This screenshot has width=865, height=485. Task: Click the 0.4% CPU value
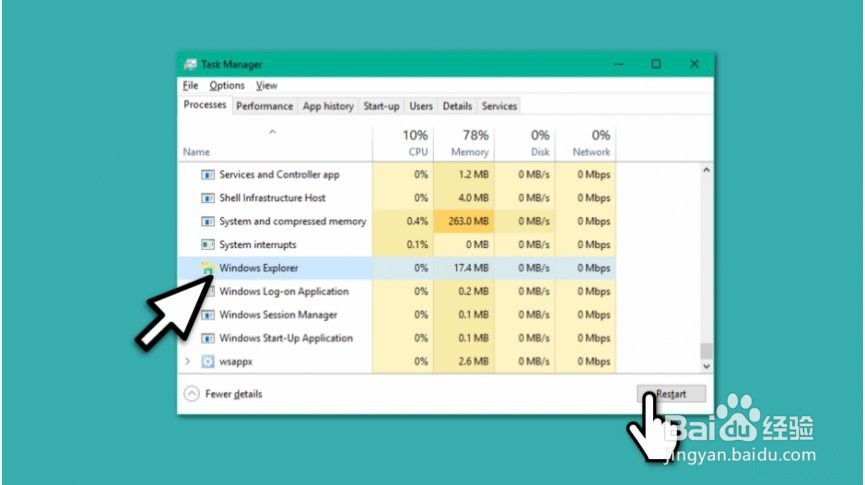coord(417,221)
